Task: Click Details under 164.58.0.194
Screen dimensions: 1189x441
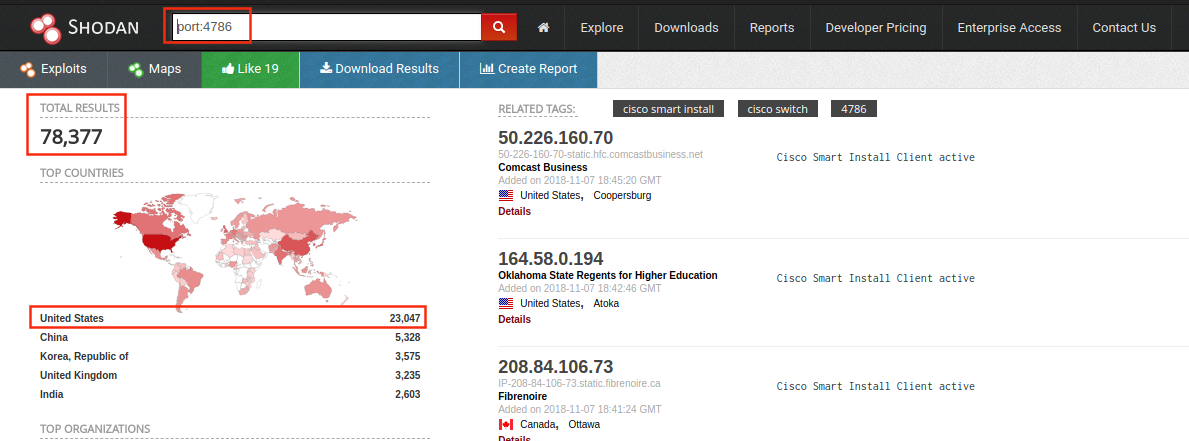Action: (514, 319)
